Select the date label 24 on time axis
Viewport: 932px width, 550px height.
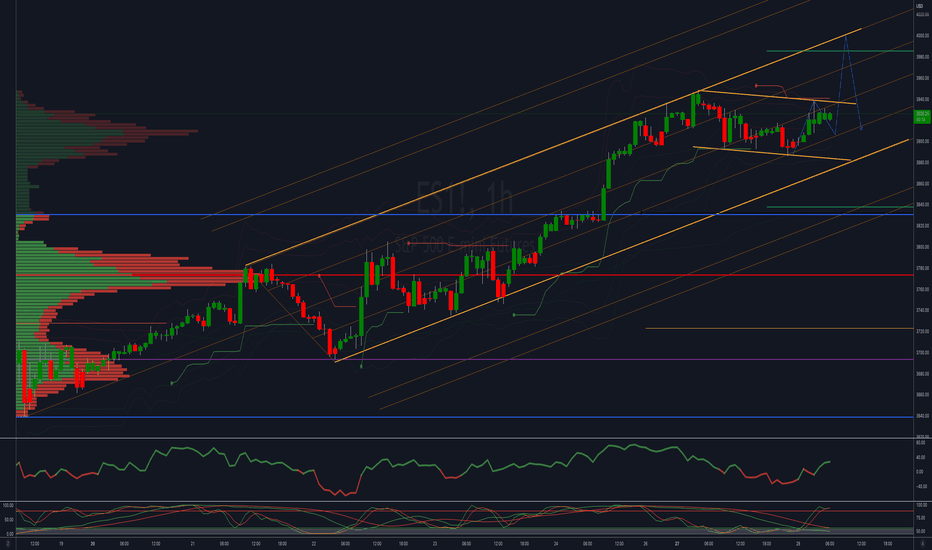pos(556,543)
